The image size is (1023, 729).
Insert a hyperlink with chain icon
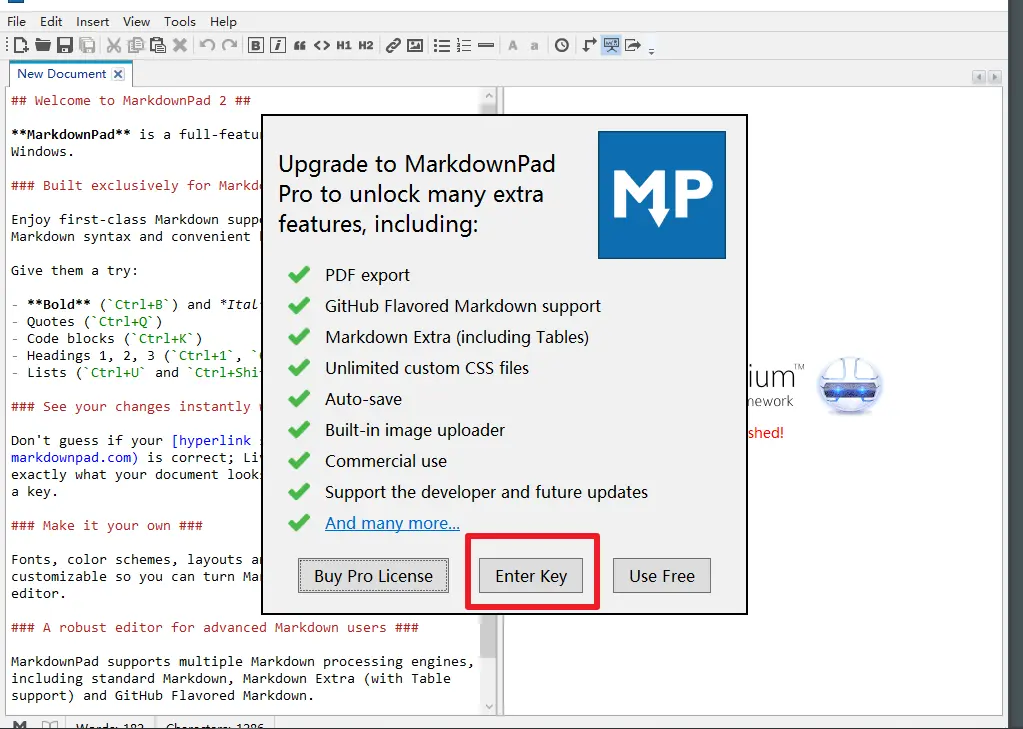tap(393, 45)
